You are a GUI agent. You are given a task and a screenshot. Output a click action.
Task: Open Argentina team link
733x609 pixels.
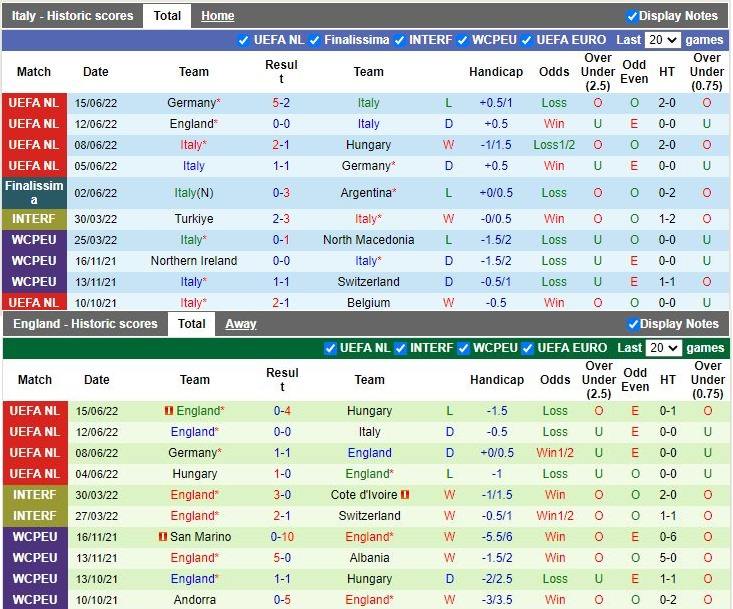[x=365, y=193]
